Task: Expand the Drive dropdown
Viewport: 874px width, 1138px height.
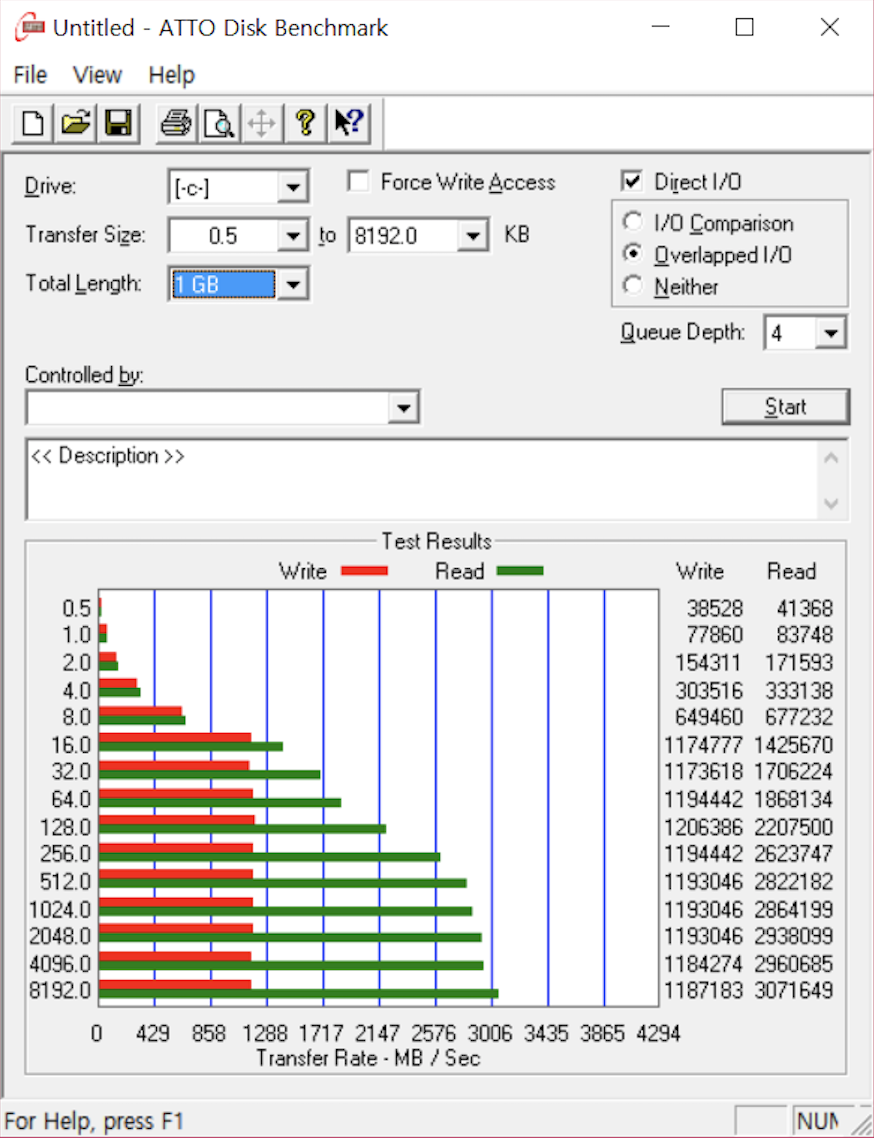Action: pos(293,187)
